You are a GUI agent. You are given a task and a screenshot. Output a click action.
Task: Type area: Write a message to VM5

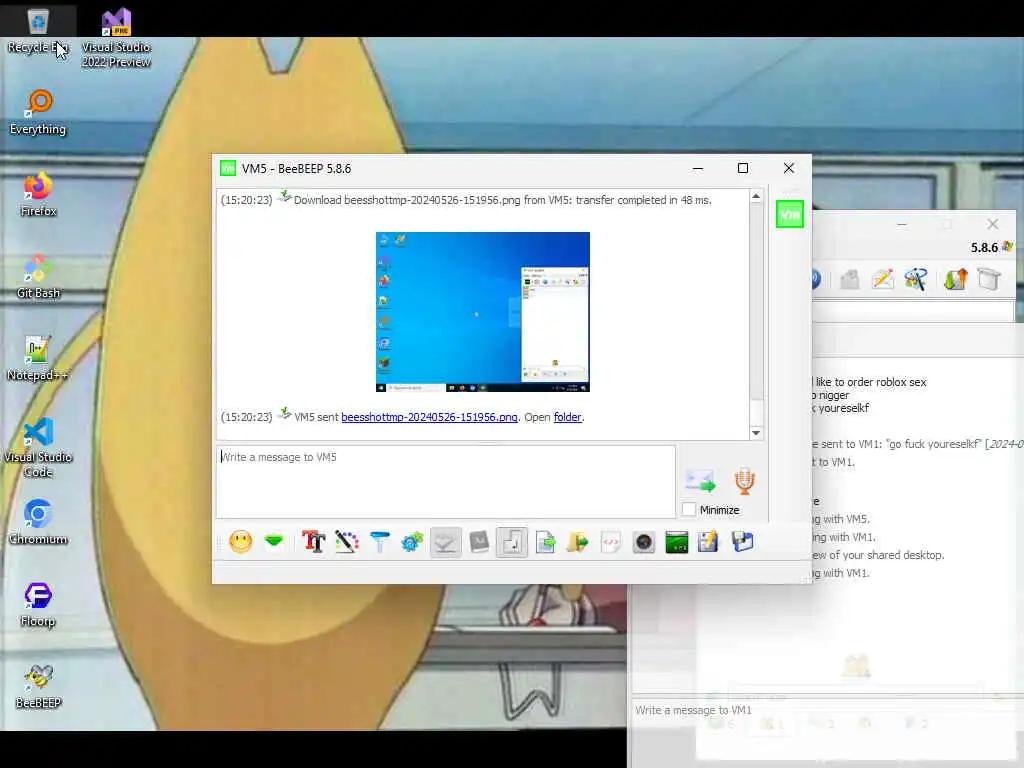tap(445, 481)
